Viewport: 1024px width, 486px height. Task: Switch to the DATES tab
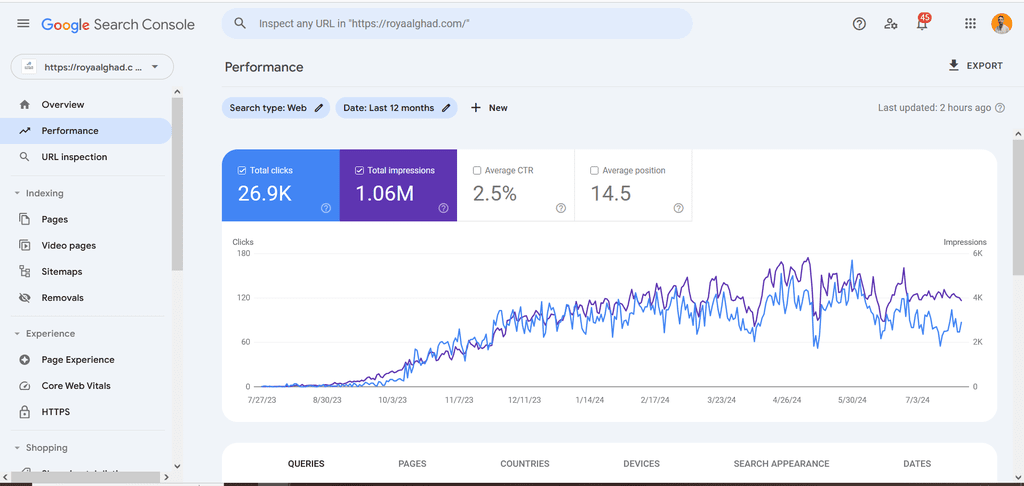tap(917, 464)
